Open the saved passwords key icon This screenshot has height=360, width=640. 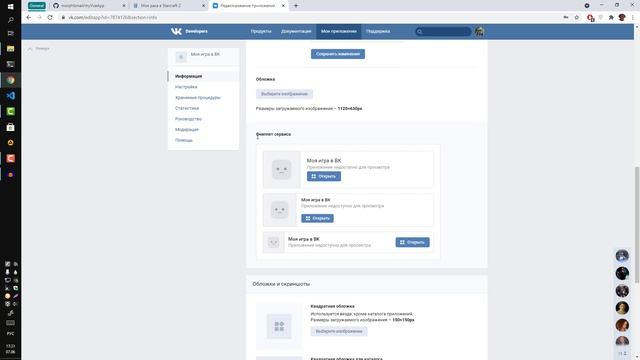tap(566, 18)
